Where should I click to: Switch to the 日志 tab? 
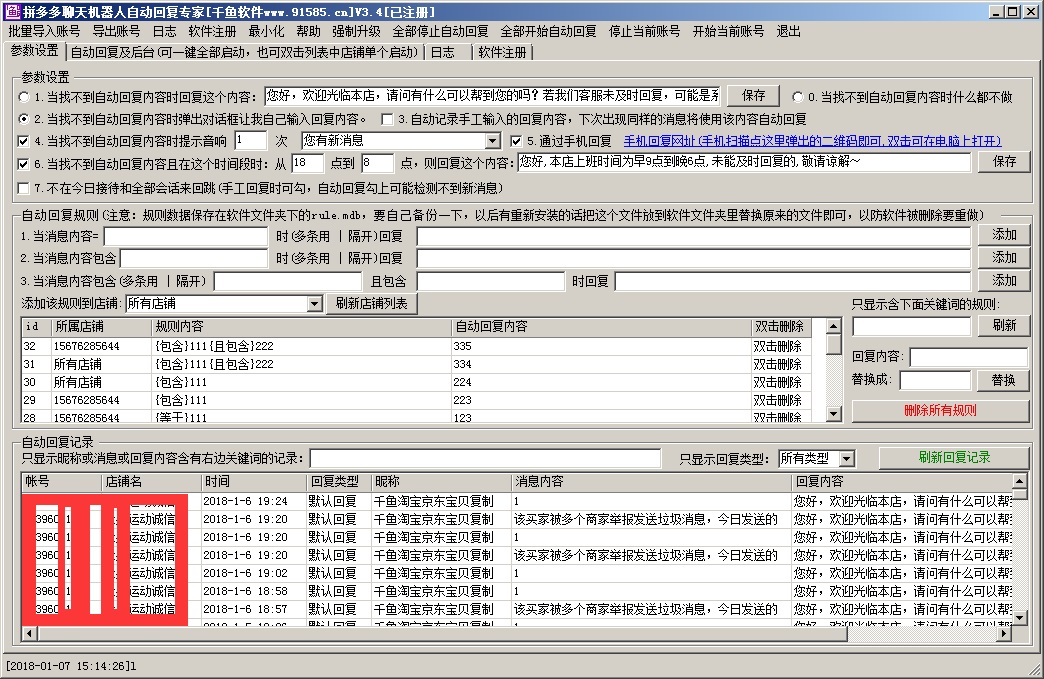441,52
